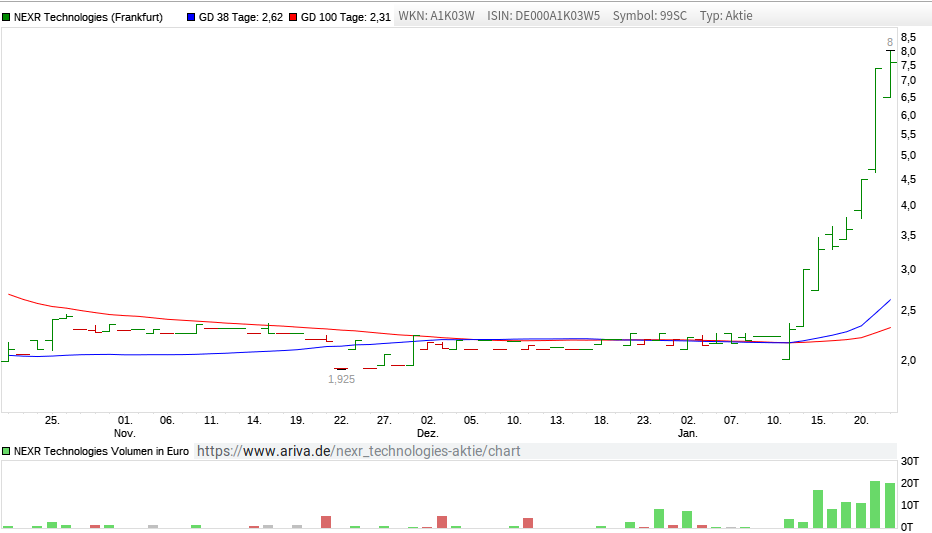The height and width of the screenshot is (533, 932).
Task: Select the GD 100 Tage: 2,31 label
Action: coord(345,16)
